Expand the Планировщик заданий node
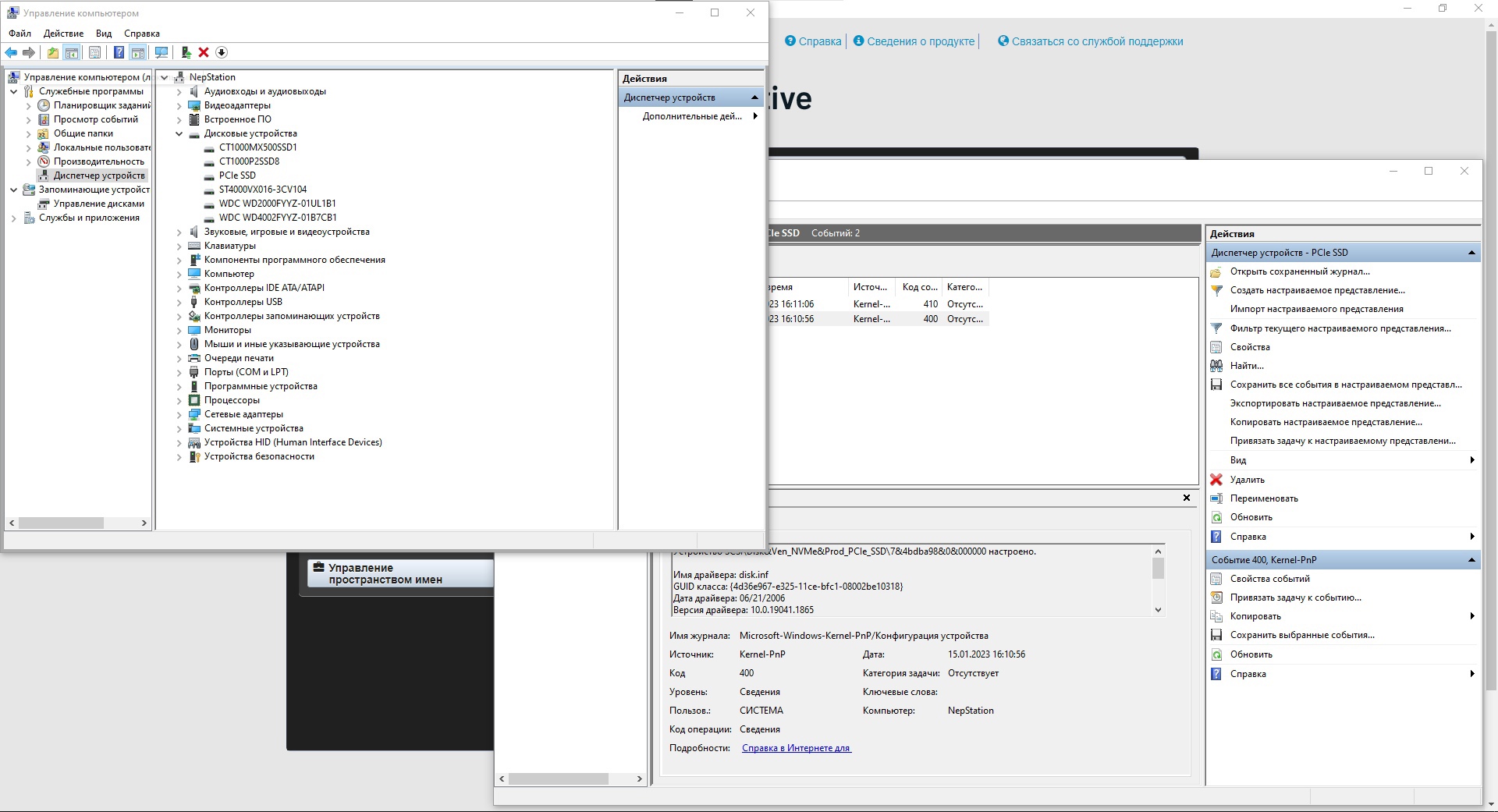Image resolution: width=1498 pixels, height=812 pixels. pyautogui.click(x=29, y=105)
